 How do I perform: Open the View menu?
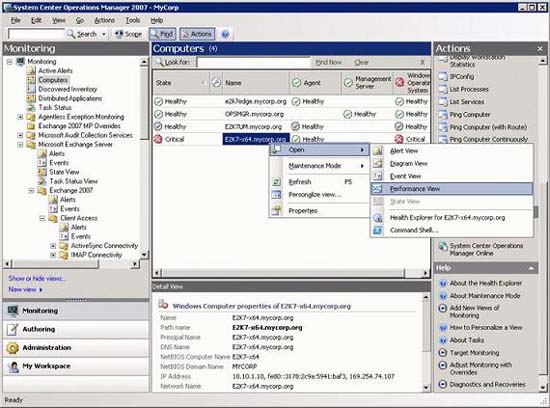tap(59, 20)
